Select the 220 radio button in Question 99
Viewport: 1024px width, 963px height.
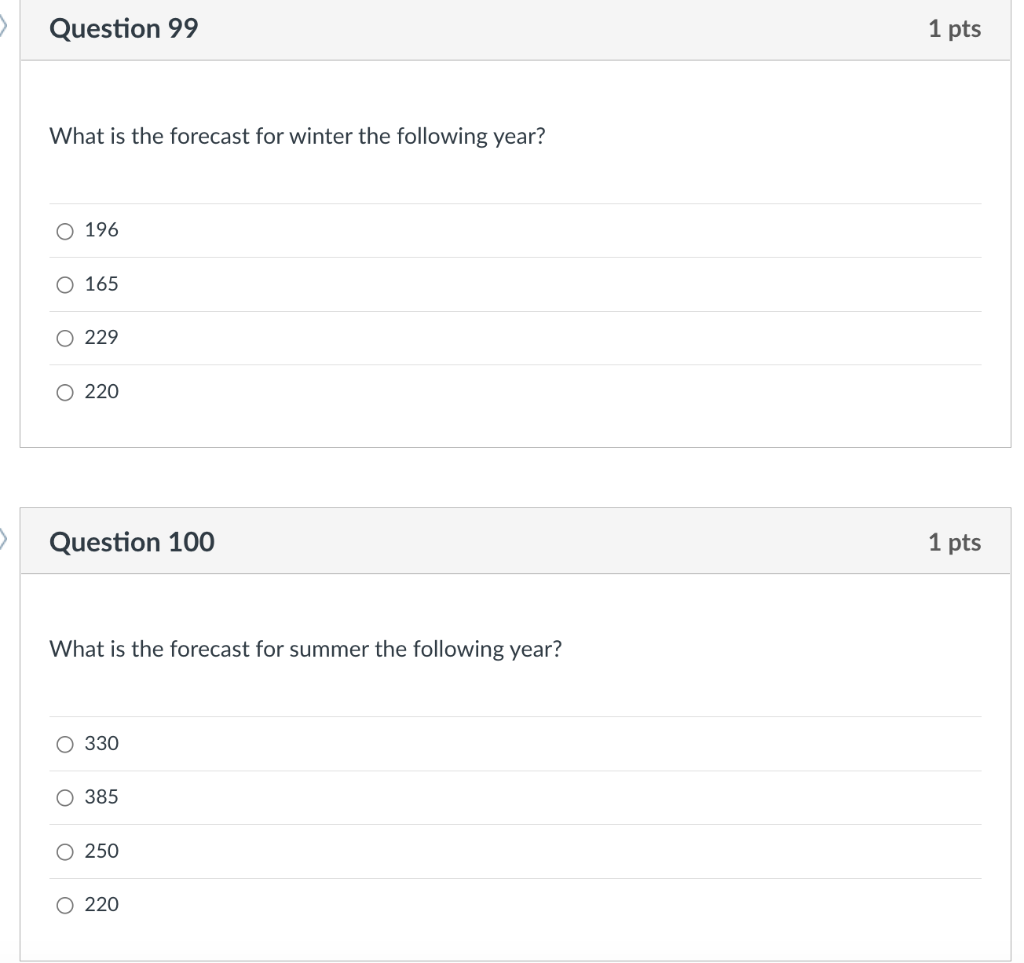(65, 393)
